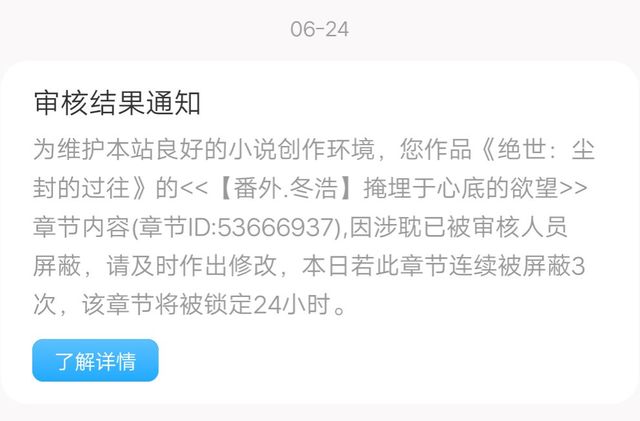640x421 pixels.
Task: Click the 06-24 date label
Action: tap(320, 29)
